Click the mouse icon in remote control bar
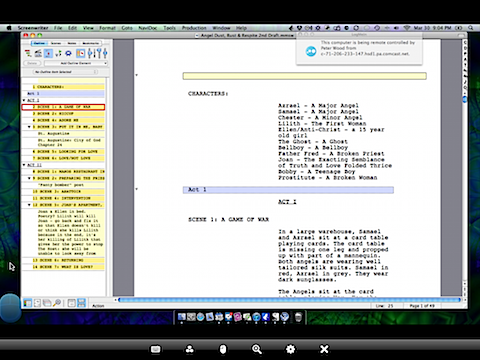 coord(223,349)
